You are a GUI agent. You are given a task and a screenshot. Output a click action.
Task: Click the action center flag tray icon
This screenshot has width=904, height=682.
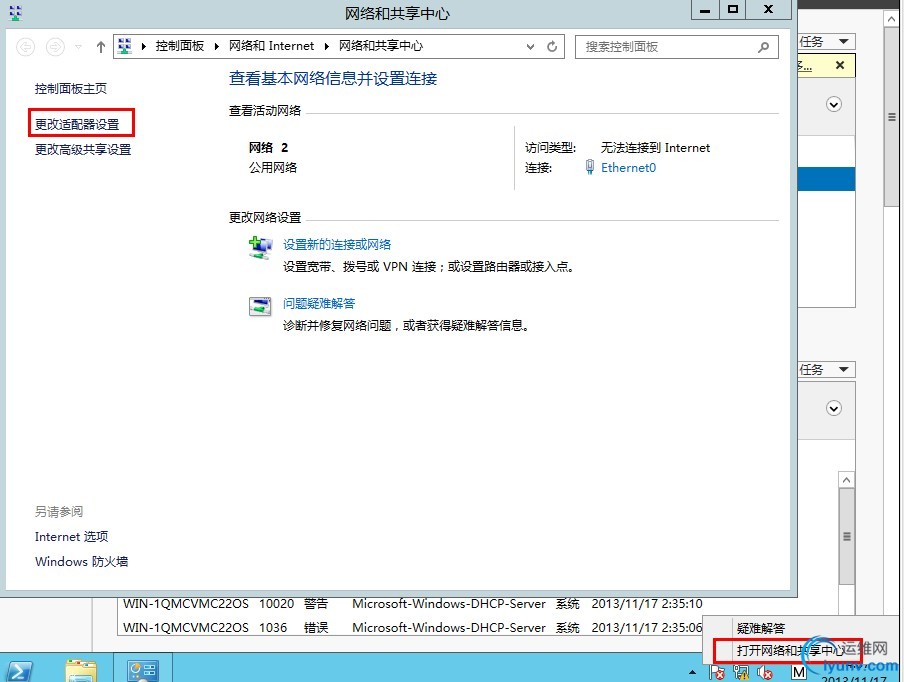pos(717,673)
